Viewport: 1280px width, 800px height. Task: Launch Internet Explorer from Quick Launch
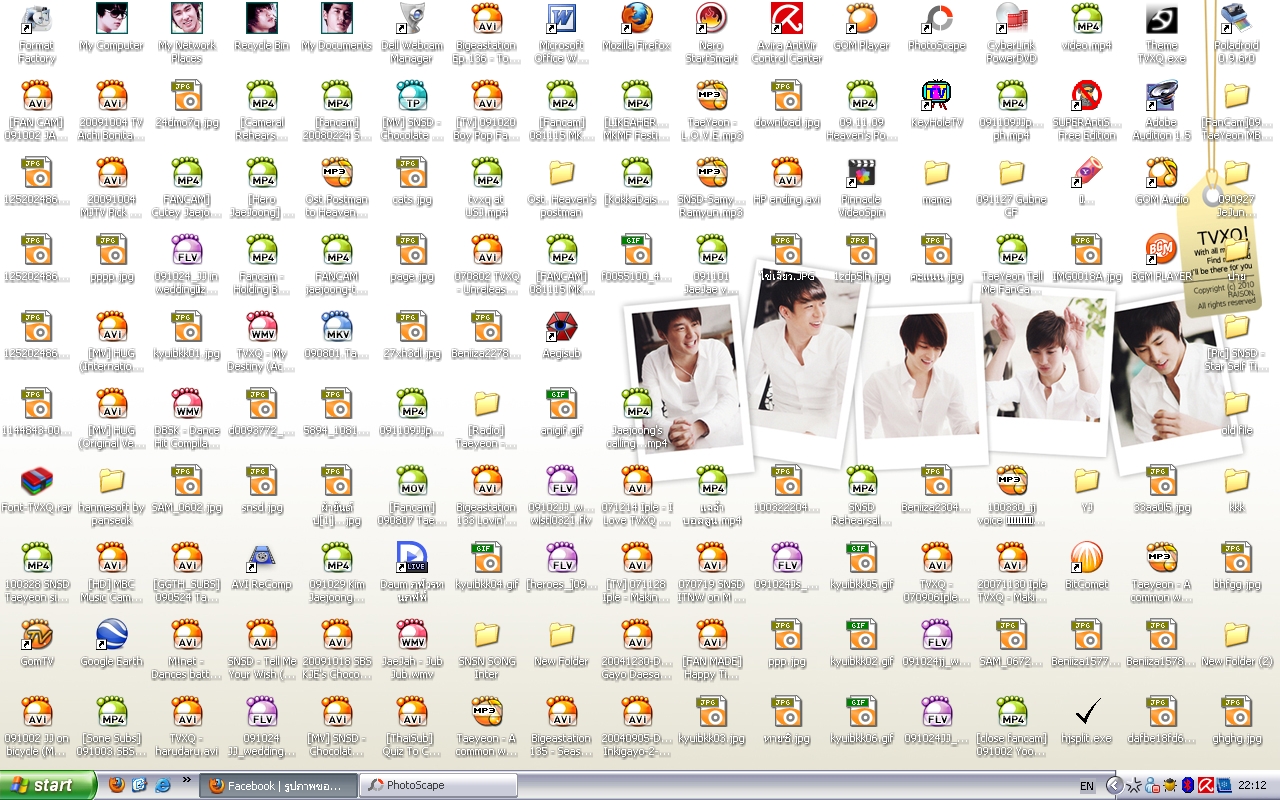point(162,785)
